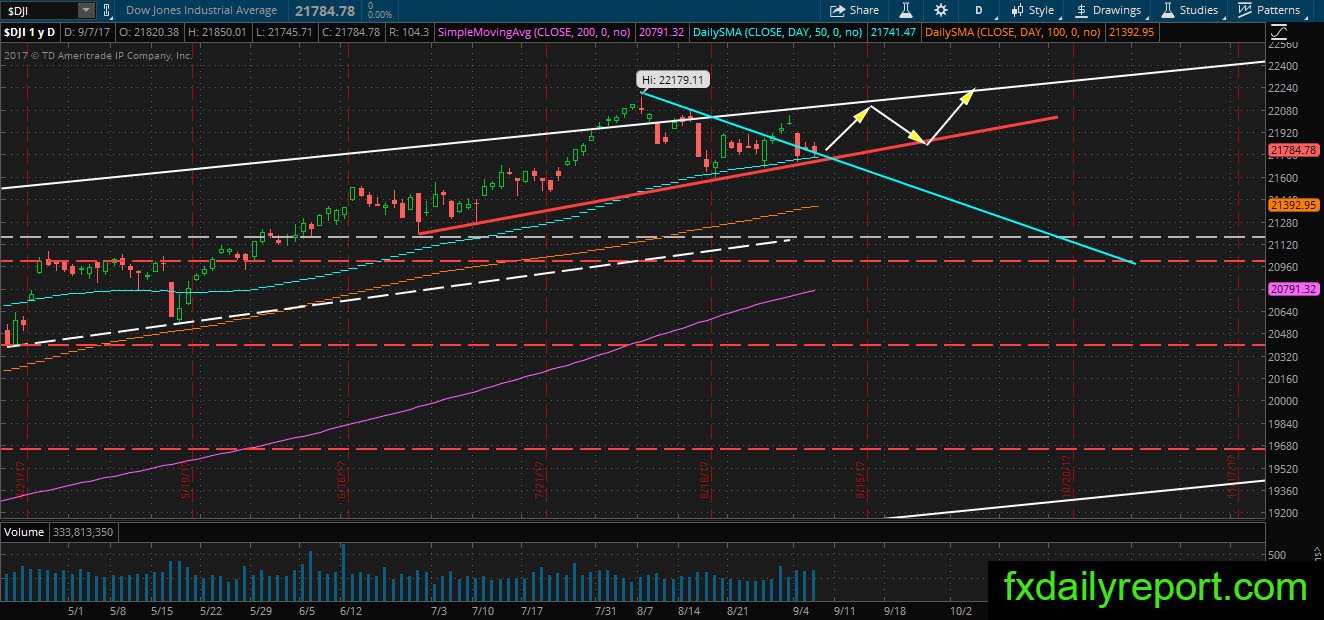Click the red 21784.78 price axis tag

coord(1293,151)
